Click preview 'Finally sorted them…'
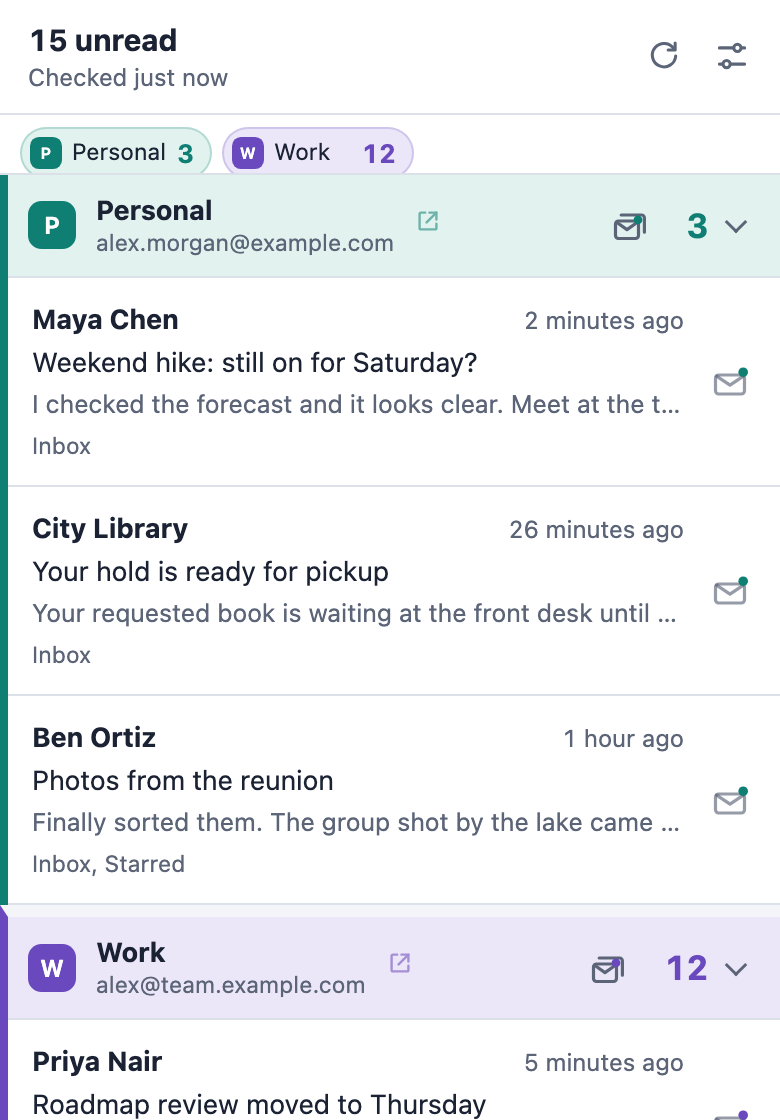 (356, 823)
